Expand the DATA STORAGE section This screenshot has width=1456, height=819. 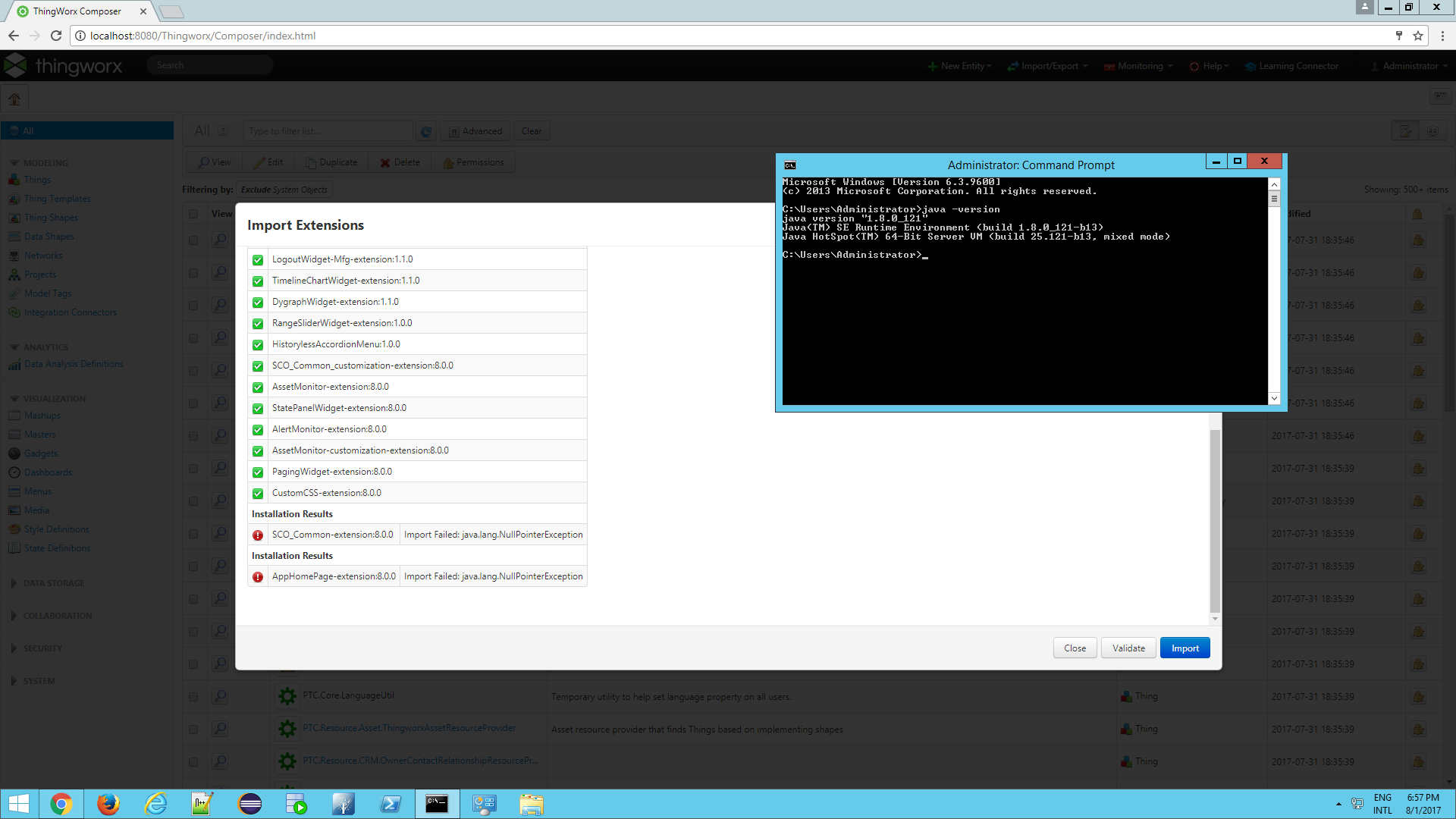(53, 583)
